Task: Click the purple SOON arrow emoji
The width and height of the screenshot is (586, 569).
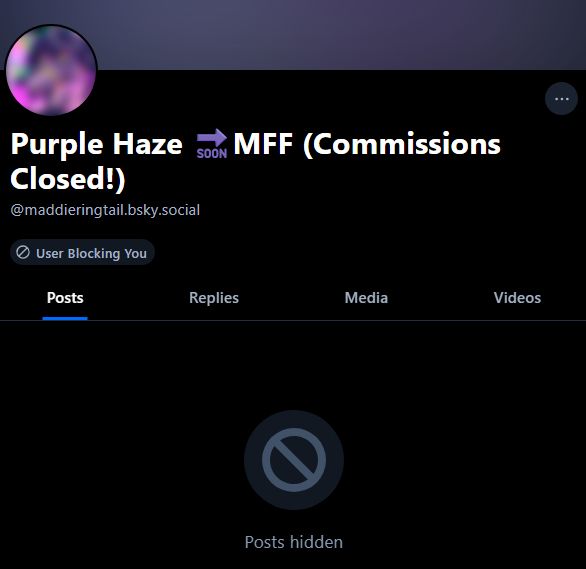Action: coord(212,143)
